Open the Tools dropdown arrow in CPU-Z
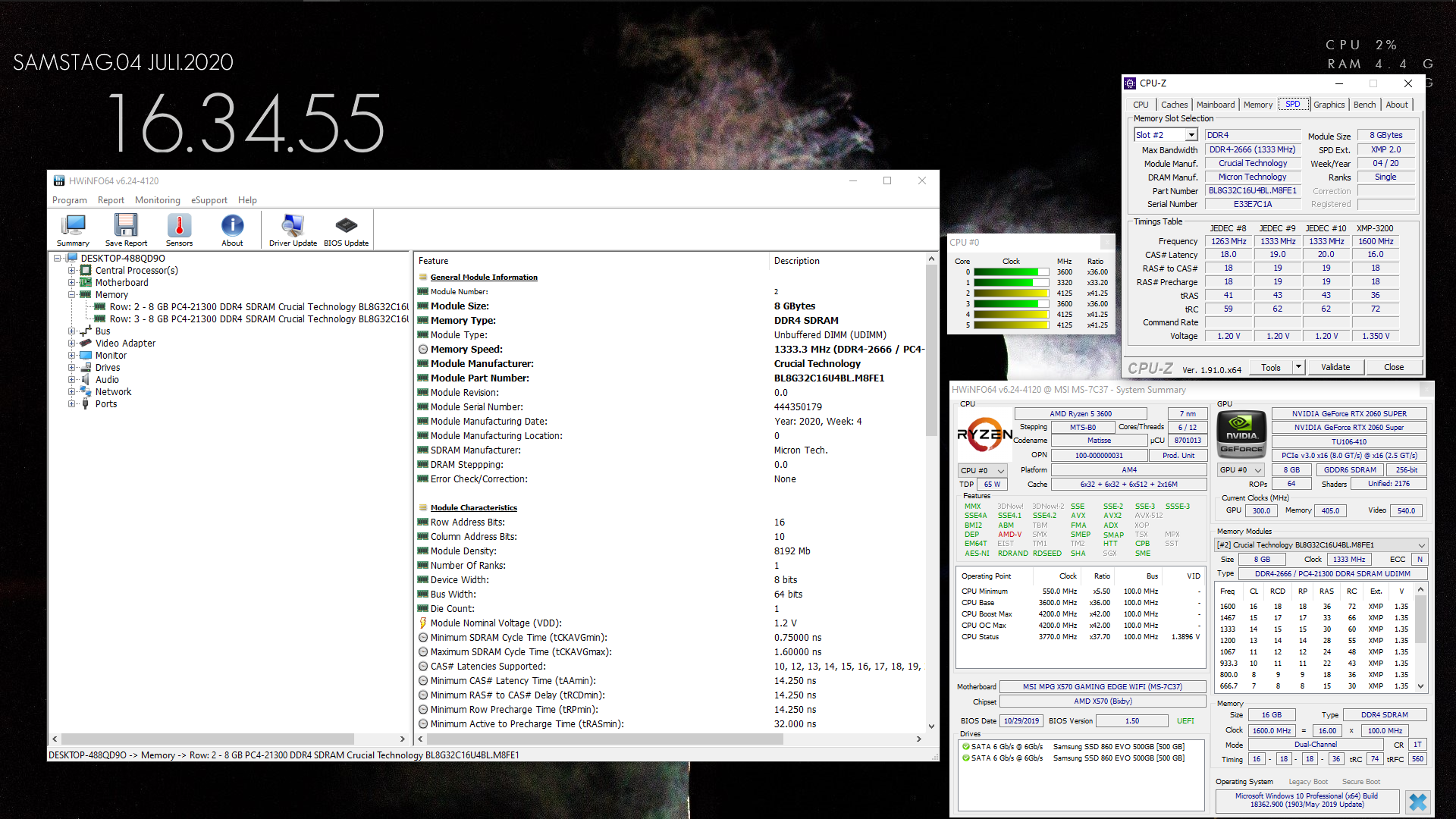1456x819 pixels. coord(1298,367)
